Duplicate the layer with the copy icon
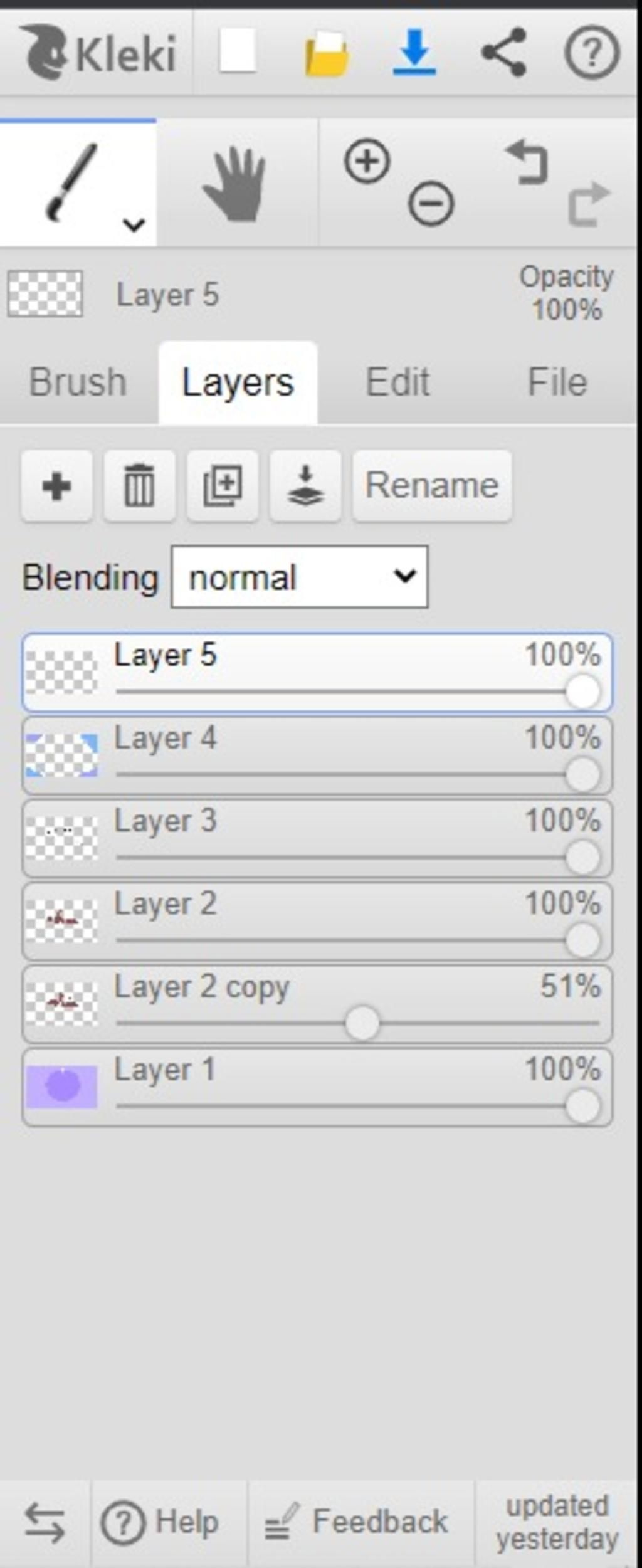642x1568 pixels. click(x=223, y=486)
